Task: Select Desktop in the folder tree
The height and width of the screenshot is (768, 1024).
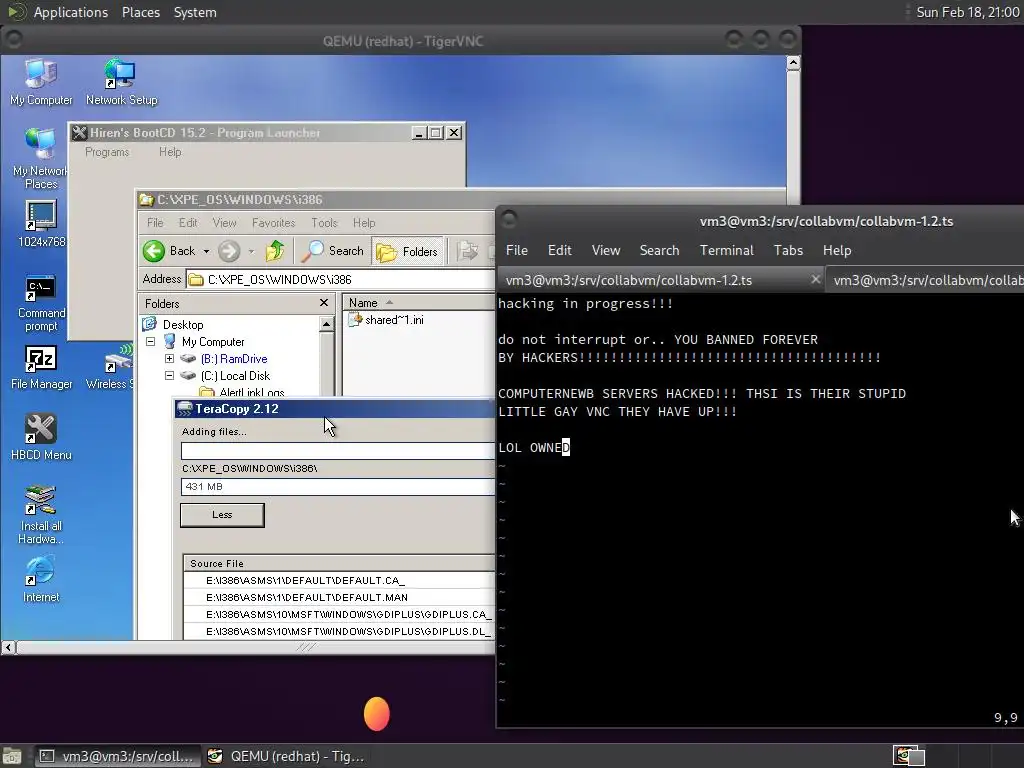Action: 183,325
